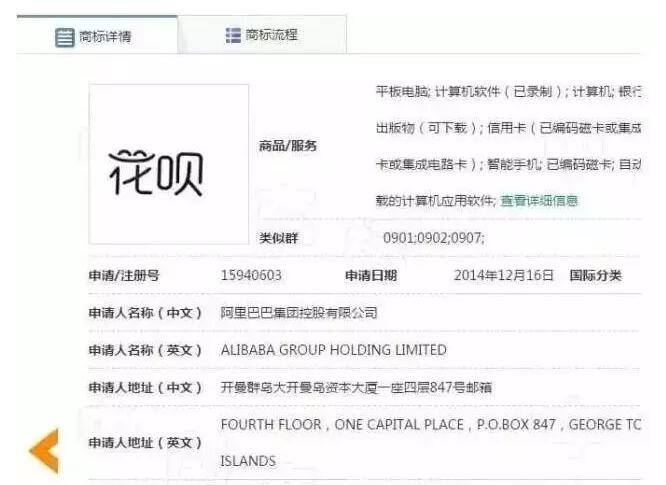Click the 申请/注册号 label
Screen dimensions: 666x485
[x=124, y=276]
